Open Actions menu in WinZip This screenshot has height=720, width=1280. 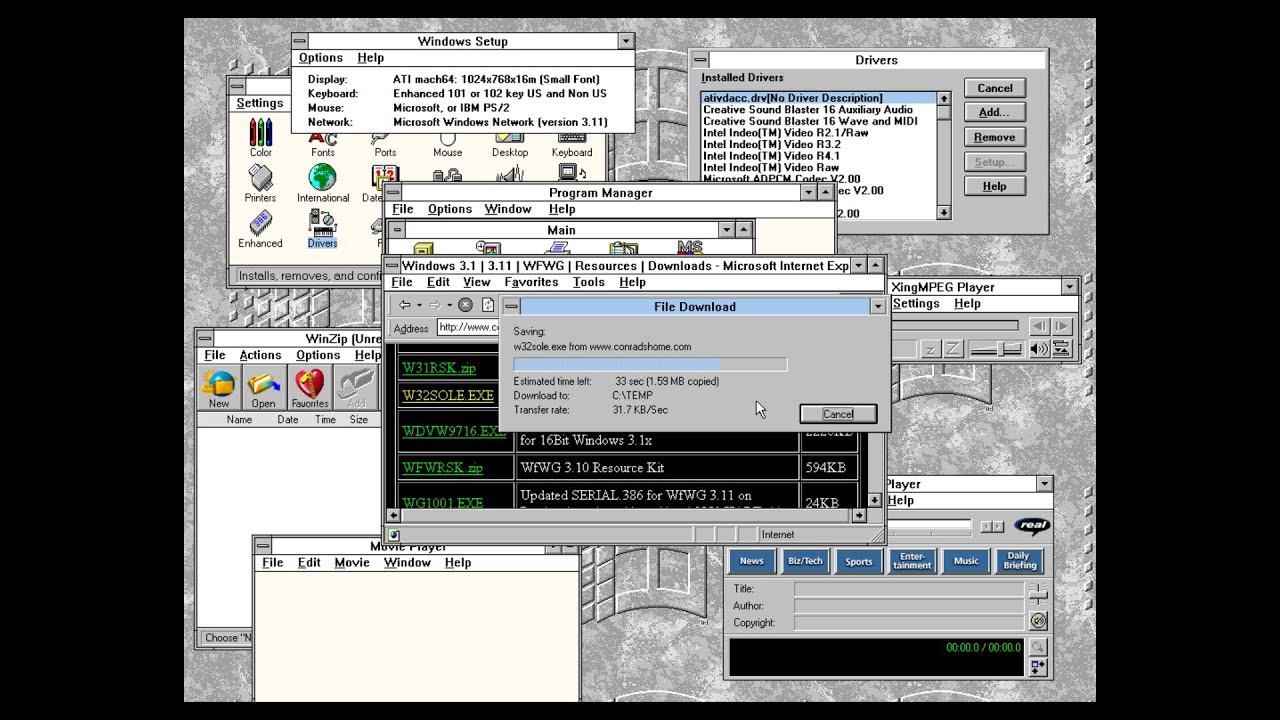260,355
